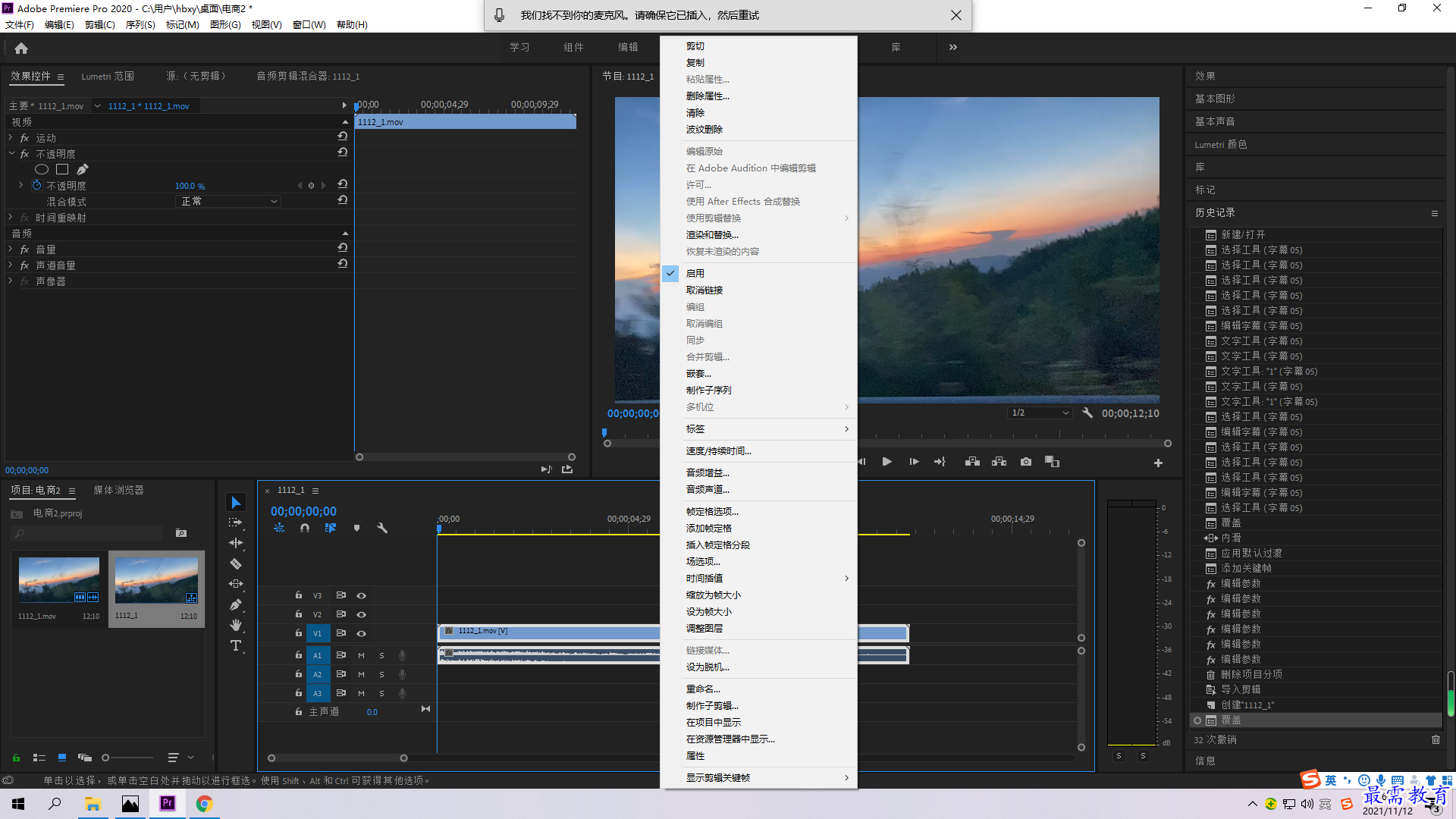The height and width of the screenshot is (819, 1456).
Task: Mute audio track A1
Action: click(362, 655)
